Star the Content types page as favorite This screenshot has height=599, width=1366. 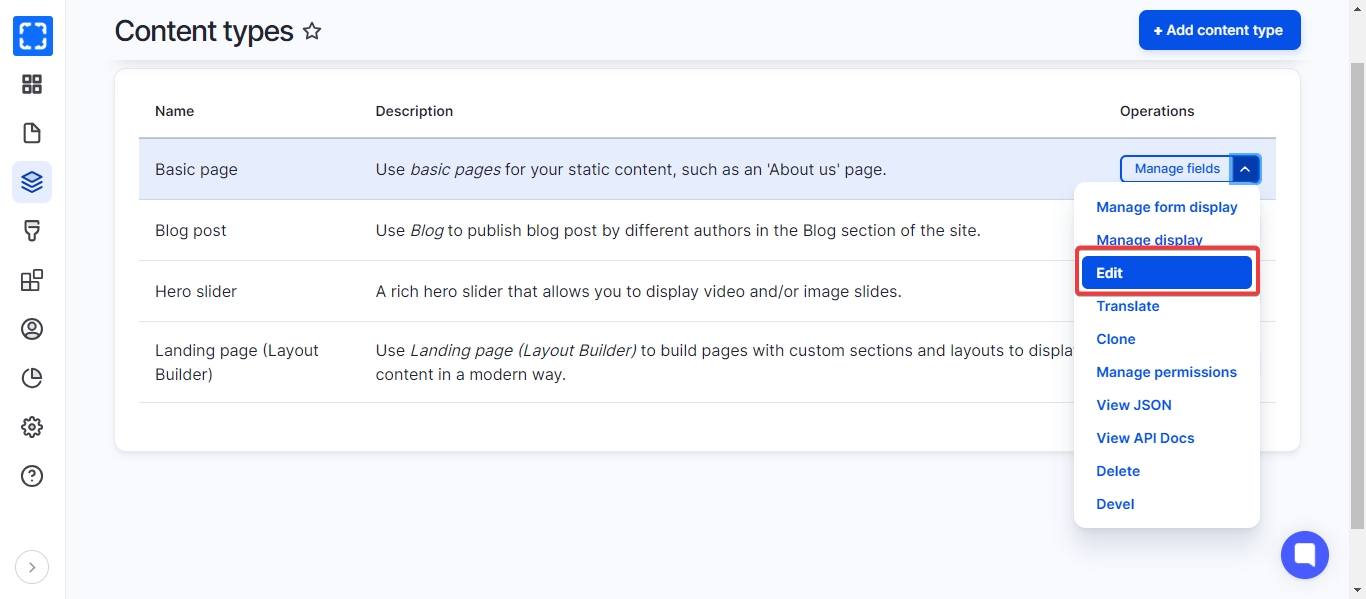click(x=312, y=31)
